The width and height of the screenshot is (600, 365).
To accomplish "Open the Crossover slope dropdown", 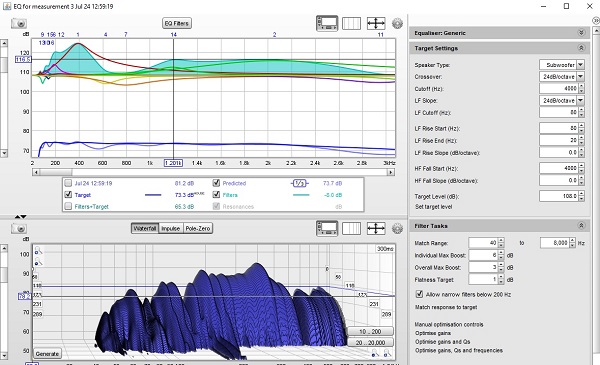I will (x=580, y=77).
